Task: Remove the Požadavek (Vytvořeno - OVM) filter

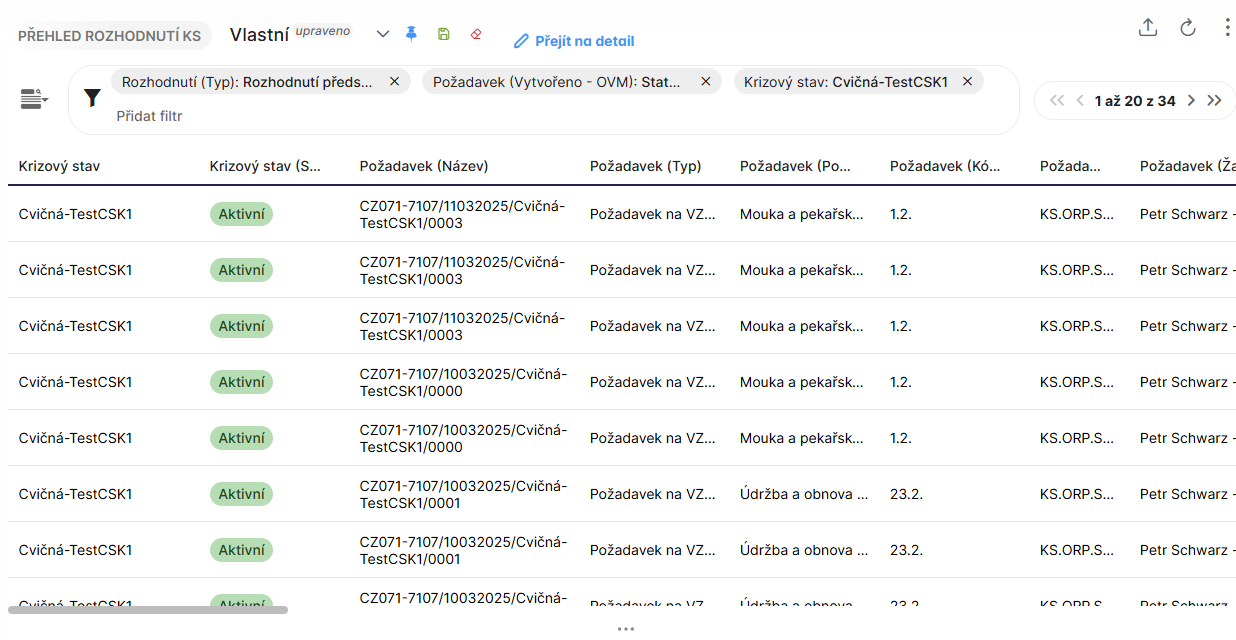Action: (x=705, y=82)
